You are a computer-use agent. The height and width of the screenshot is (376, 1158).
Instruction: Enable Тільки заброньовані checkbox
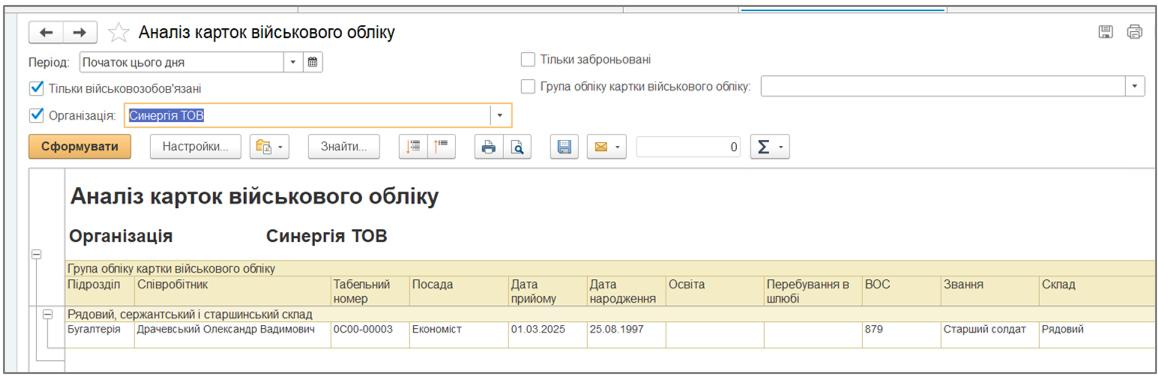coord(527,59)
